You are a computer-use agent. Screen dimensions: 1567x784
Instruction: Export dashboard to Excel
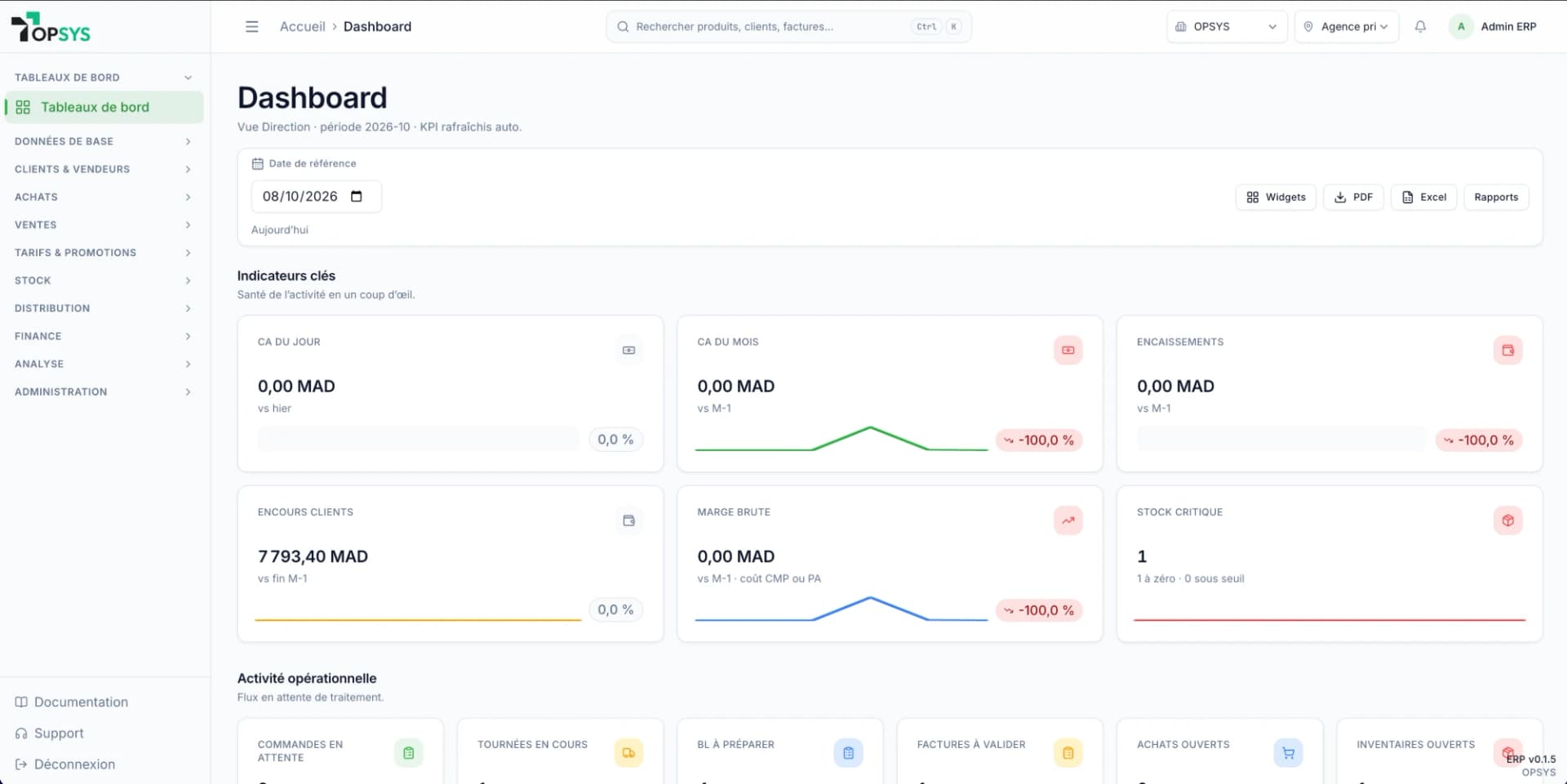(x=1424, y=197)
